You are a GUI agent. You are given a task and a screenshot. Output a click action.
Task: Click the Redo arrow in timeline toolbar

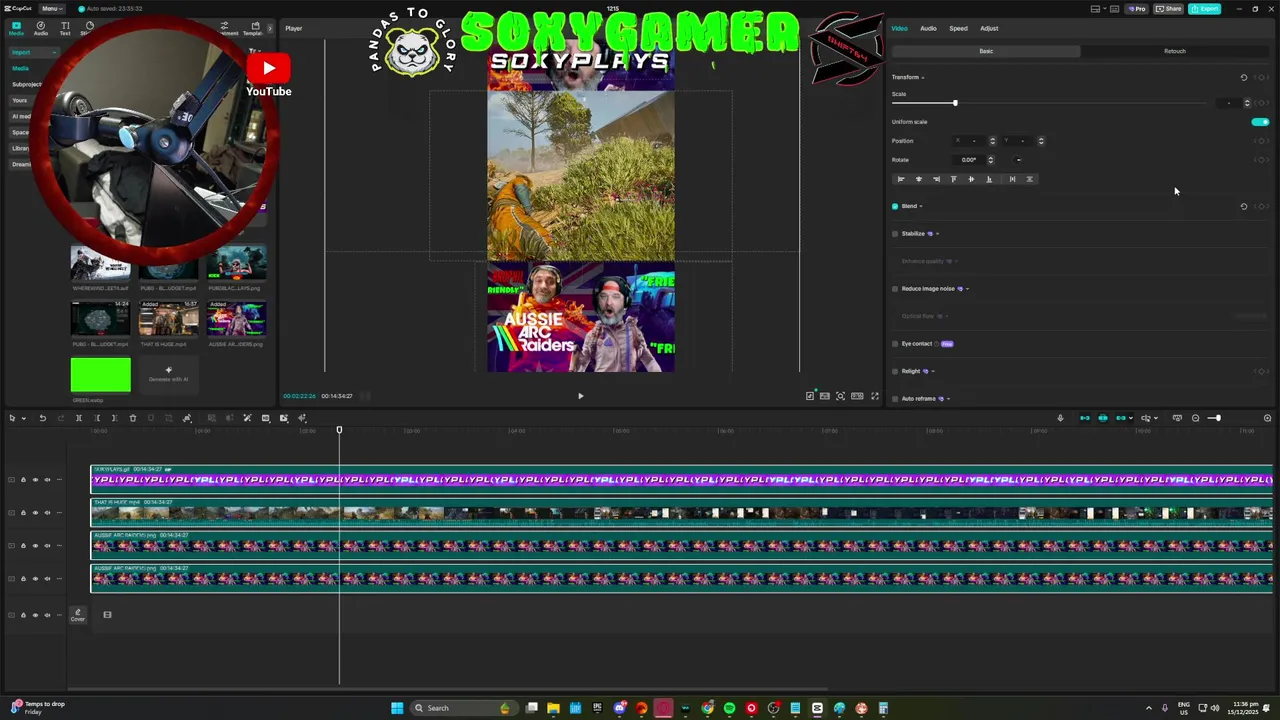(x=60, y=418)
